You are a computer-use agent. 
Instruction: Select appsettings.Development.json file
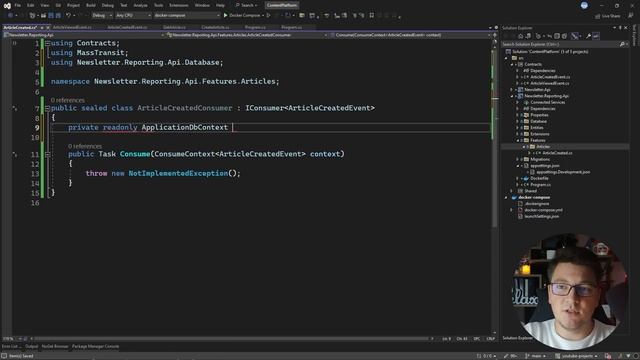pyautogui.click(x=562, y=172)
